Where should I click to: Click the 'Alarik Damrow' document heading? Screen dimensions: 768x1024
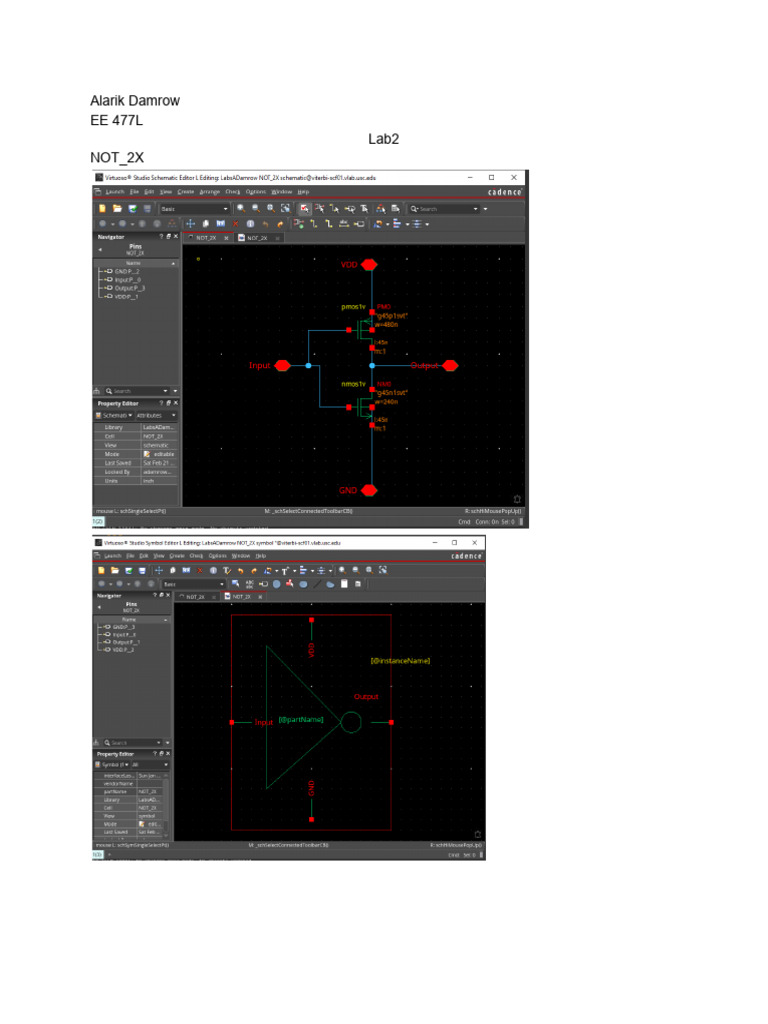click(x=135, y=101)
